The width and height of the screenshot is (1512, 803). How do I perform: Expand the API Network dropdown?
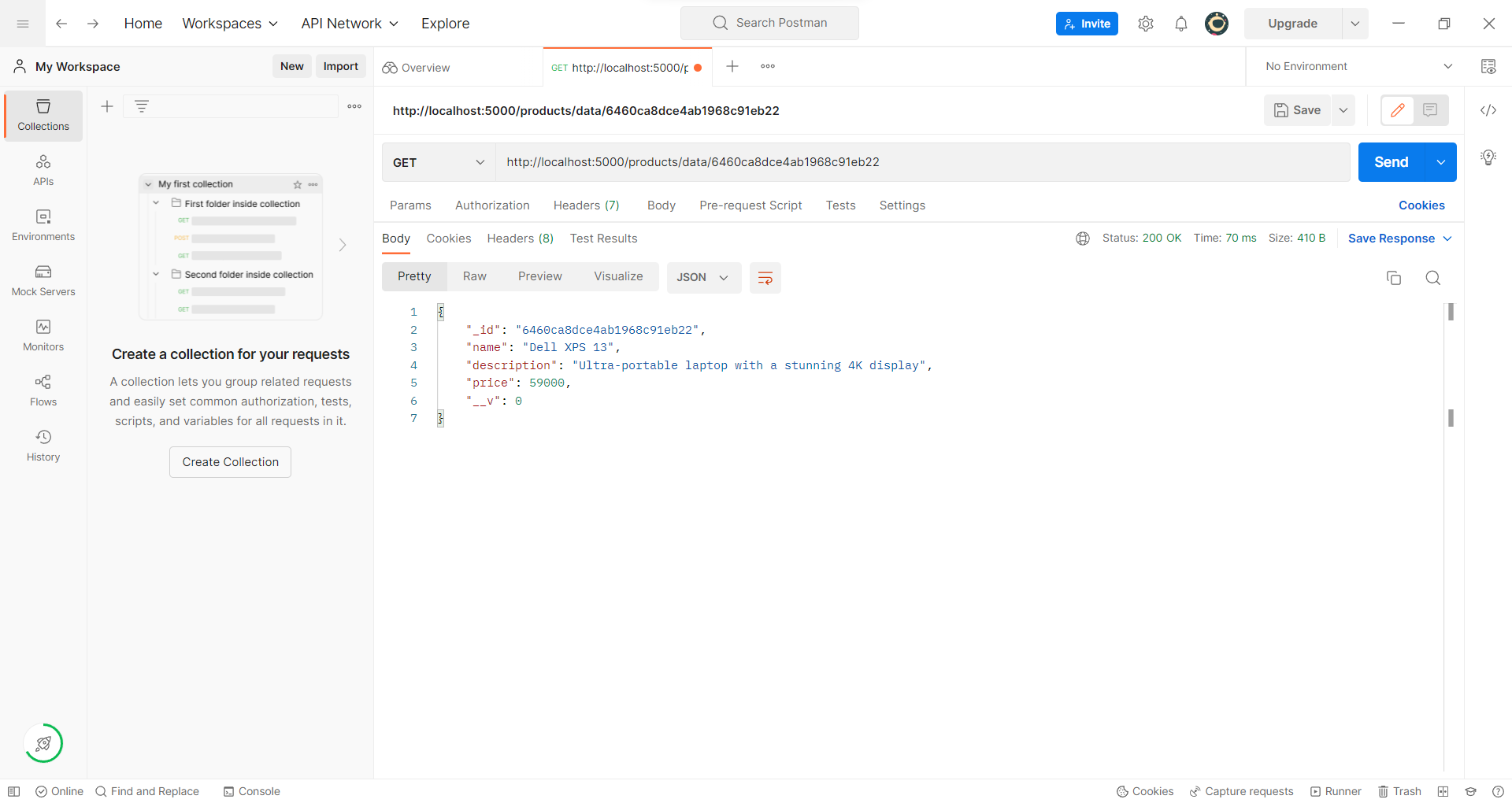click(x=350, y=24)
